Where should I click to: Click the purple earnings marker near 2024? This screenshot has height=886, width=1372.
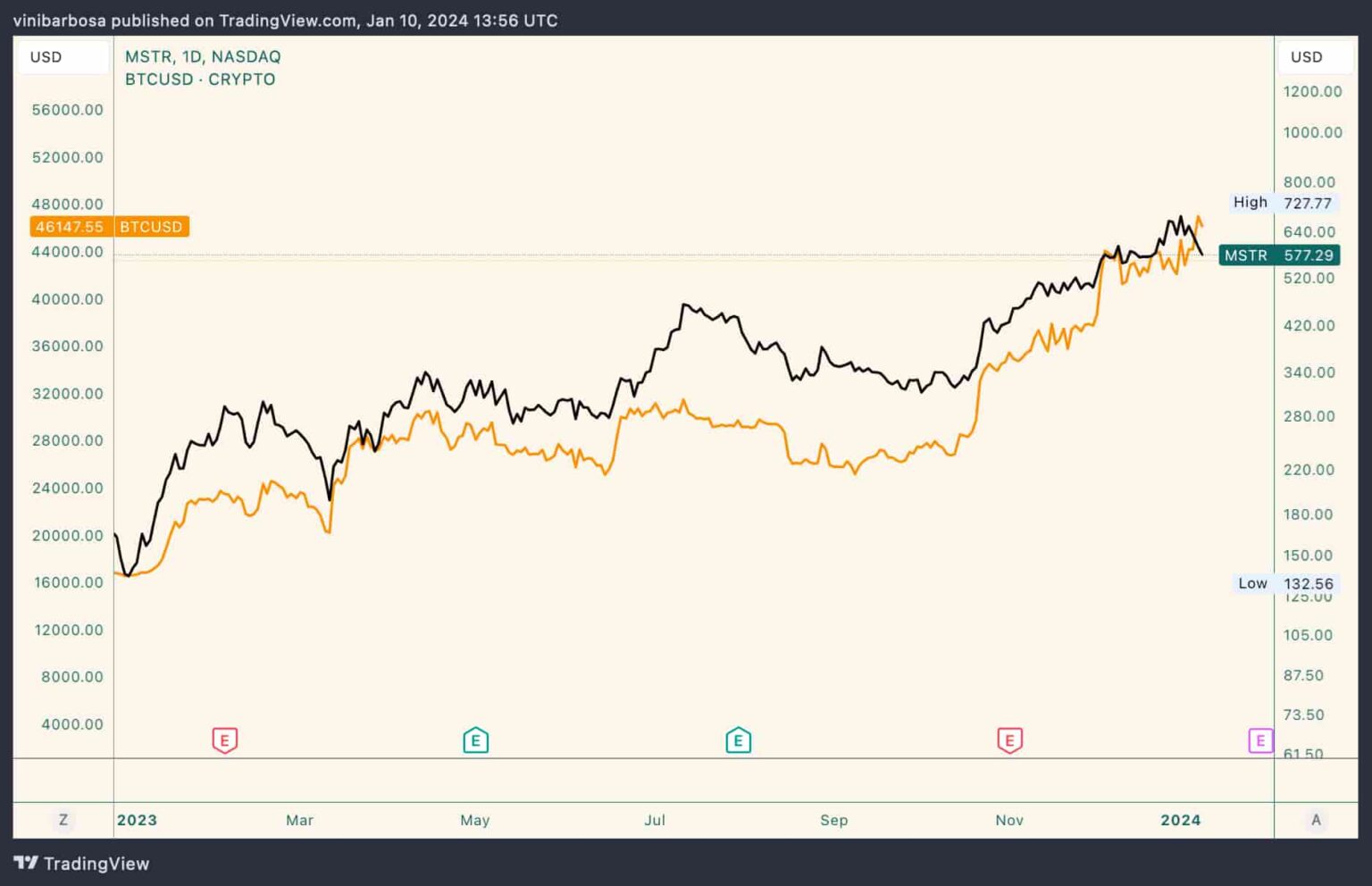coord(1260,740)
